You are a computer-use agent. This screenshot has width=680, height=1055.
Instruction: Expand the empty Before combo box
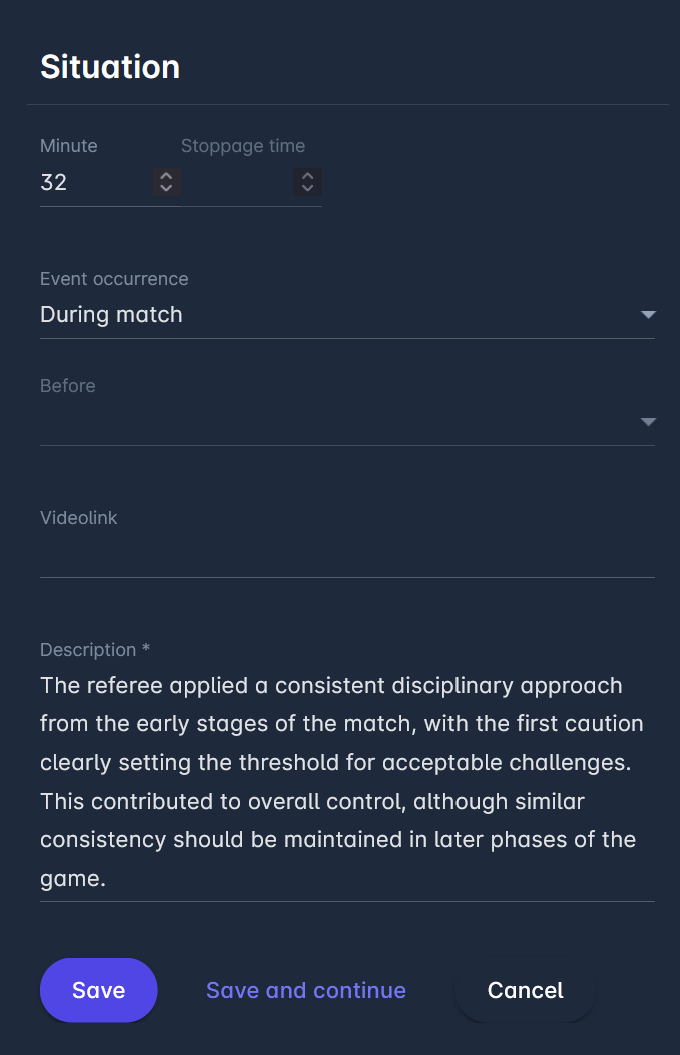point(330,422)
